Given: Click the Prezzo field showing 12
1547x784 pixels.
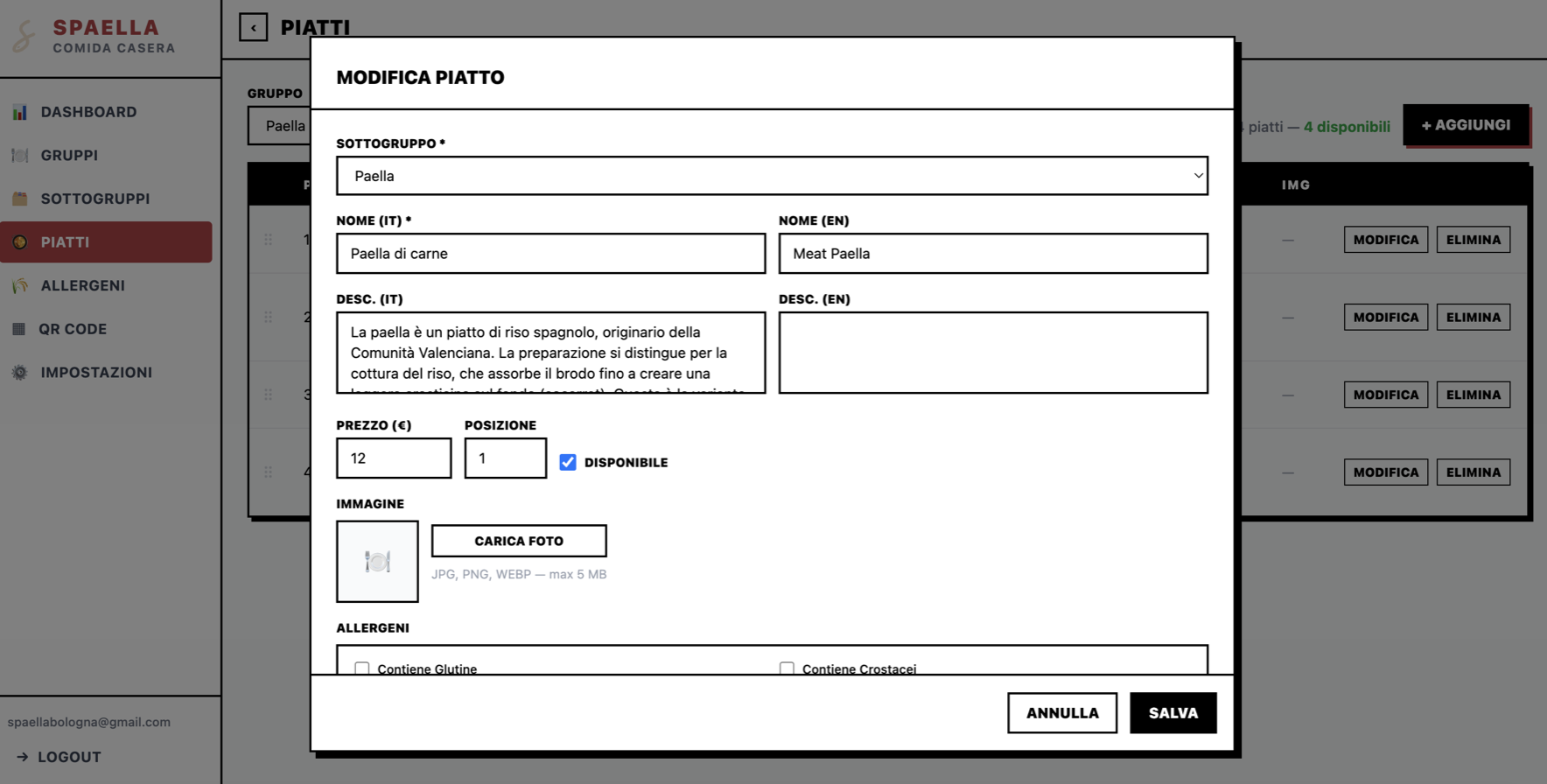Looking at the screenshot, I should click(394, 458).
